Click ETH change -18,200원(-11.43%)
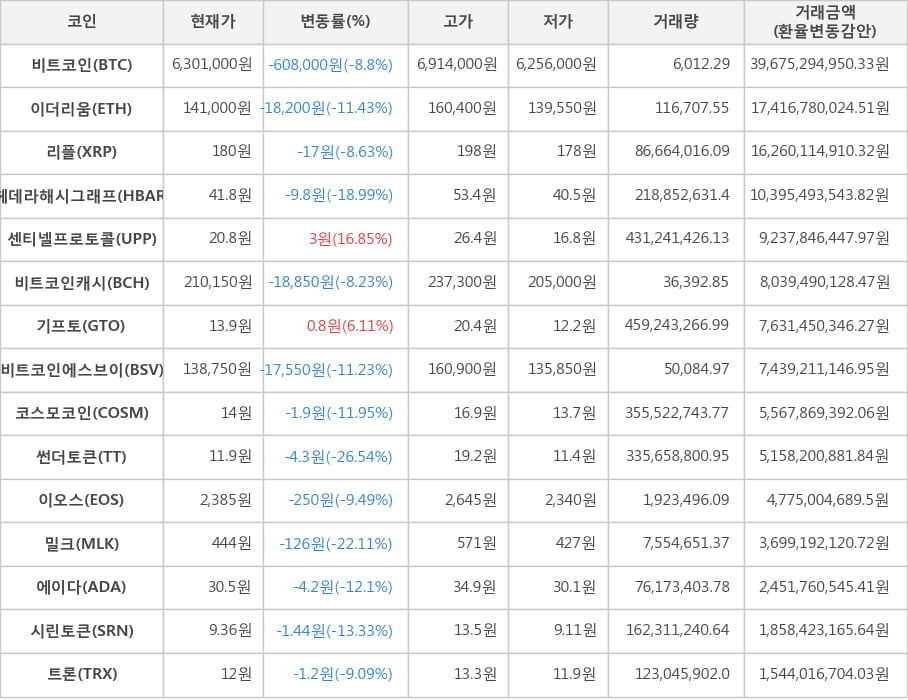This screenshot has height=700, width=908. point(326,108)
